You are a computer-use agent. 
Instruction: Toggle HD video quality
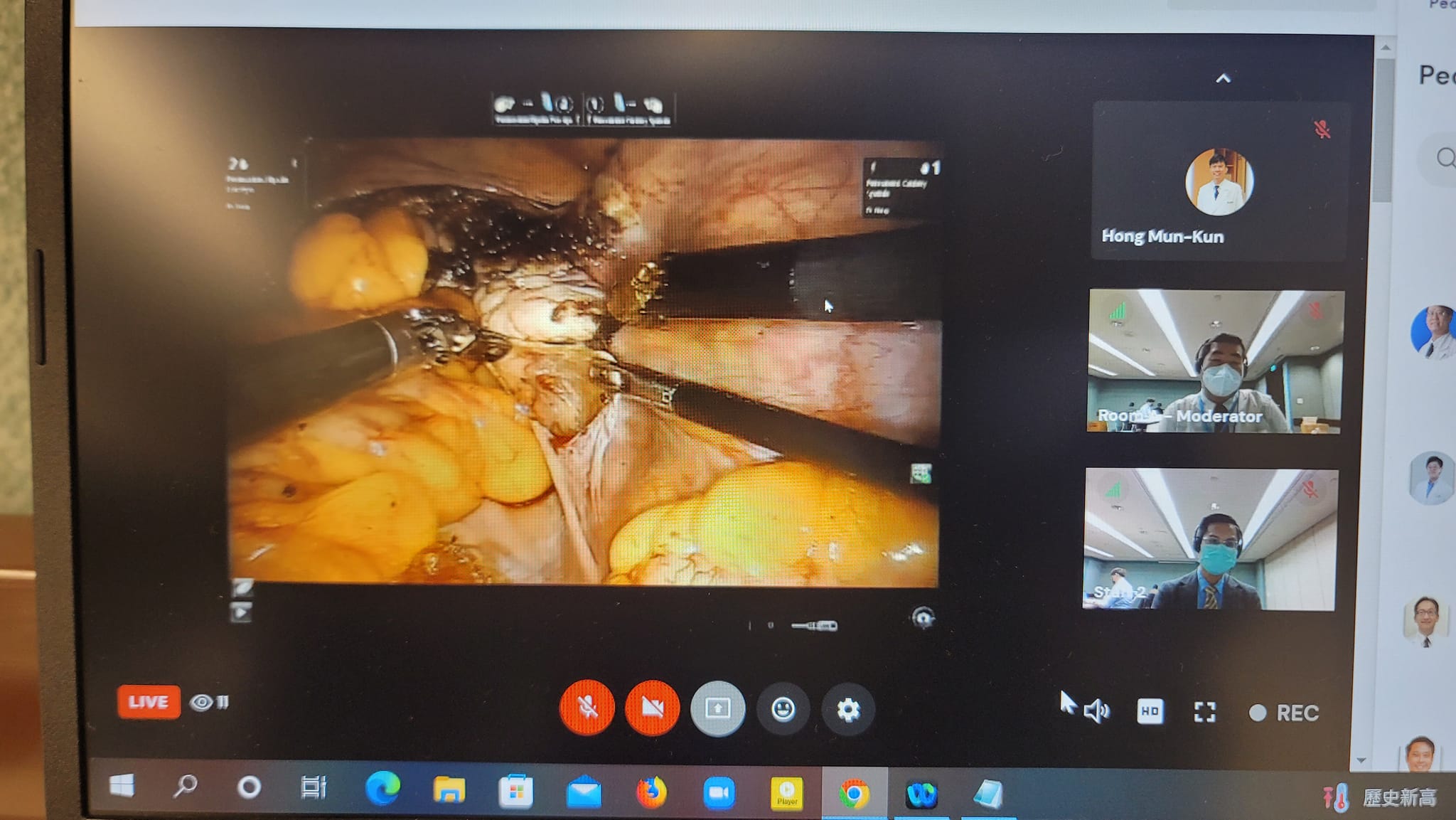pyautogui.click(x=1150, y=711)
